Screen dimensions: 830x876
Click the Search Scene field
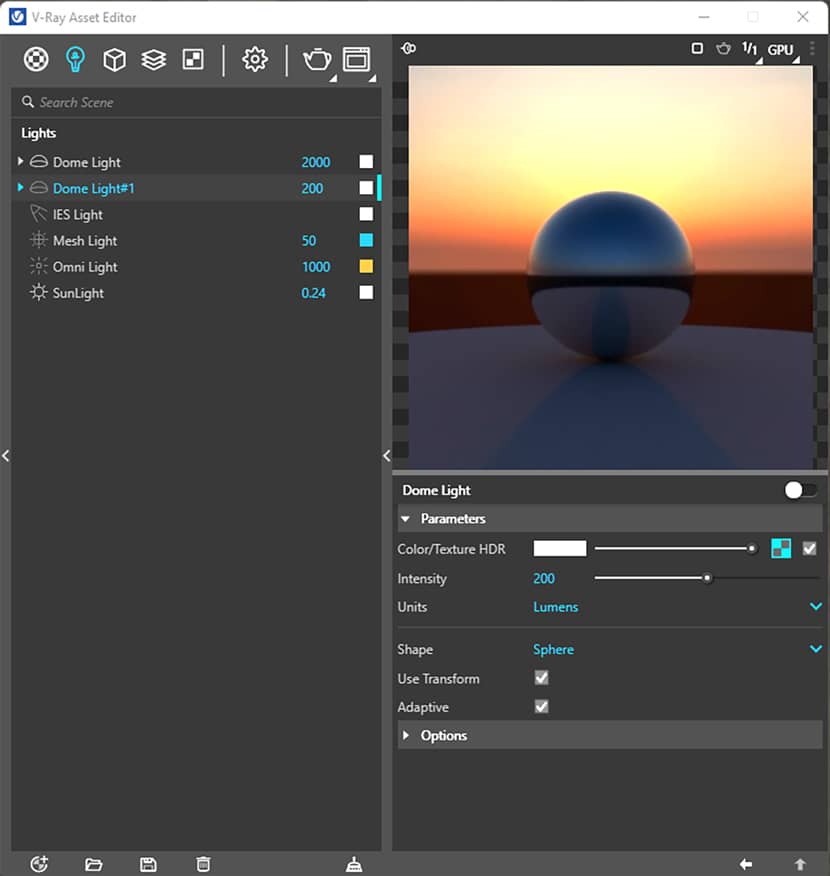[196, 102]
